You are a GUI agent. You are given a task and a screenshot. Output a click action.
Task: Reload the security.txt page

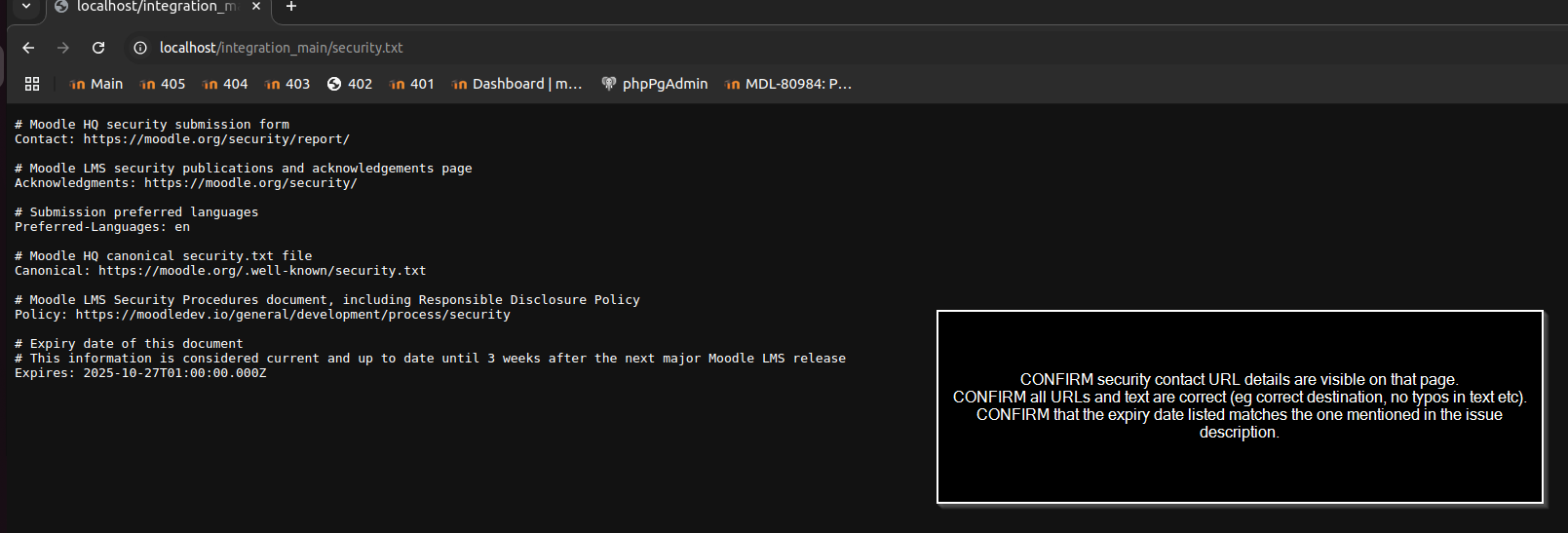tap(98, 48)
